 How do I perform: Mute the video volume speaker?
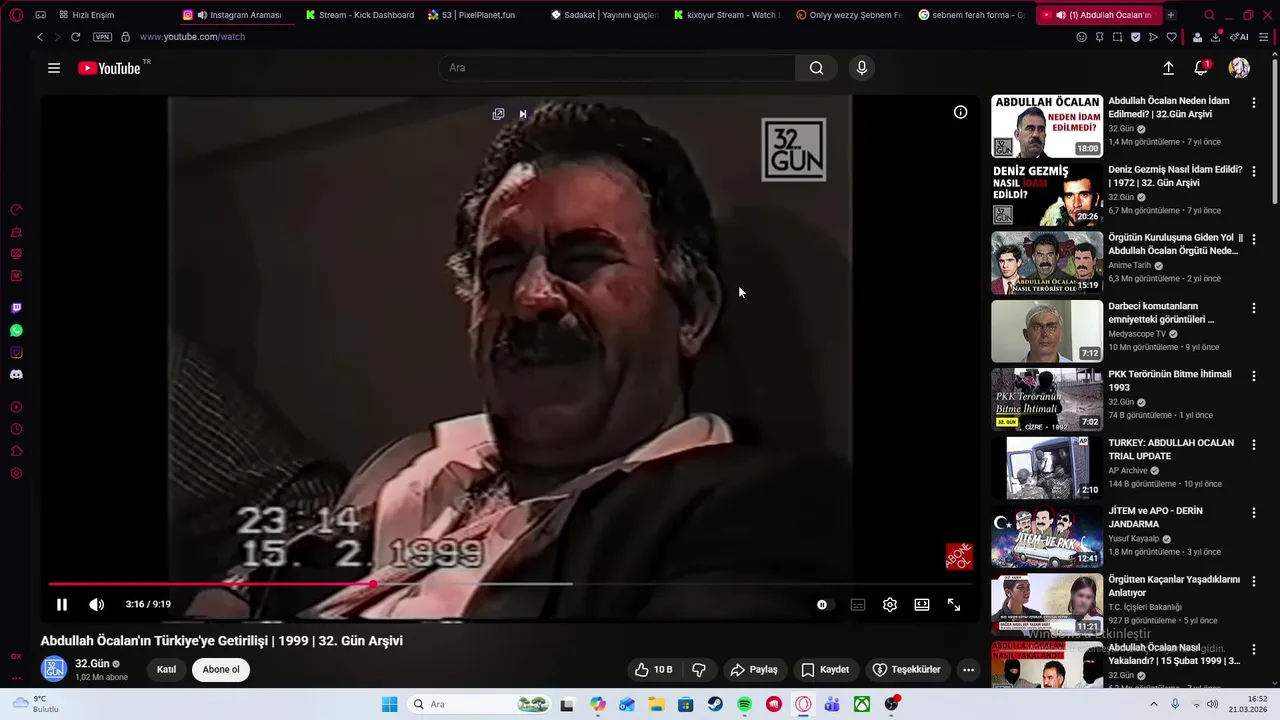[97, 604]
